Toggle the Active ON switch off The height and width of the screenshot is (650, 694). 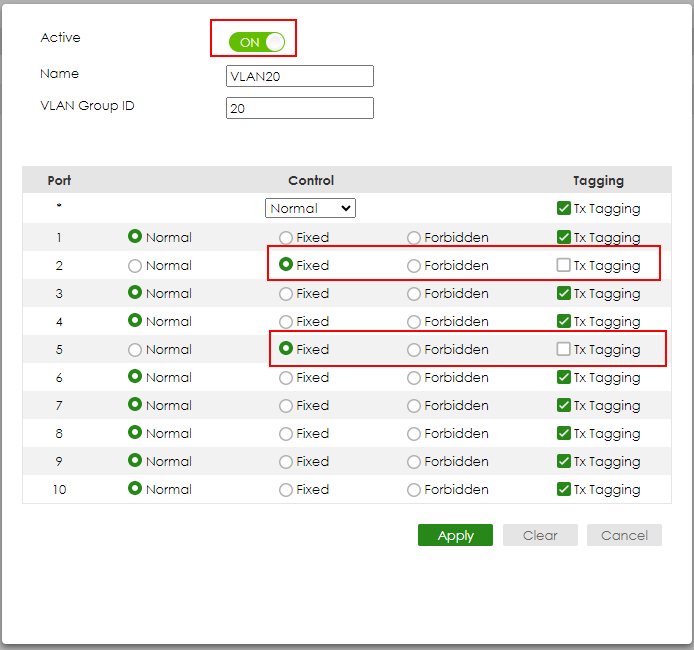tap(257, 42)
